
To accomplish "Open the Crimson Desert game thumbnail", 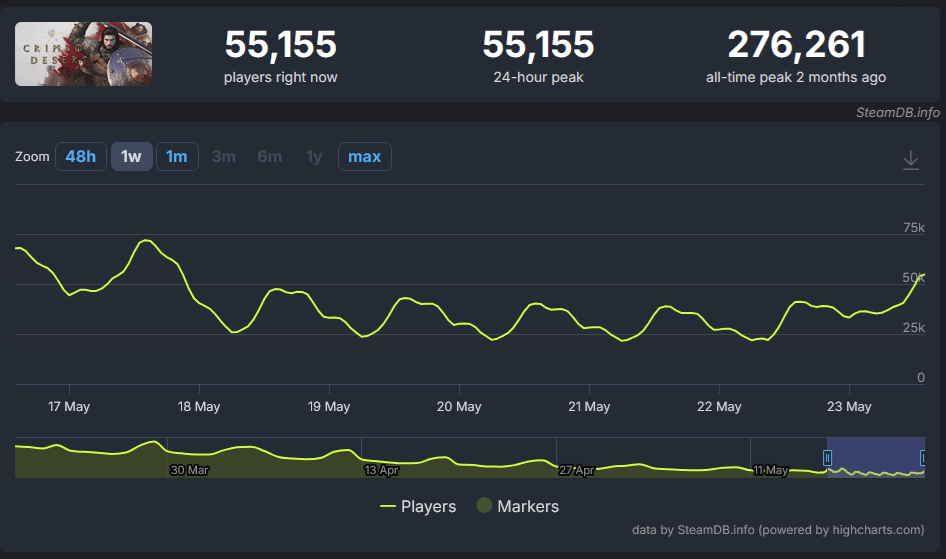I will click(83, 54).
